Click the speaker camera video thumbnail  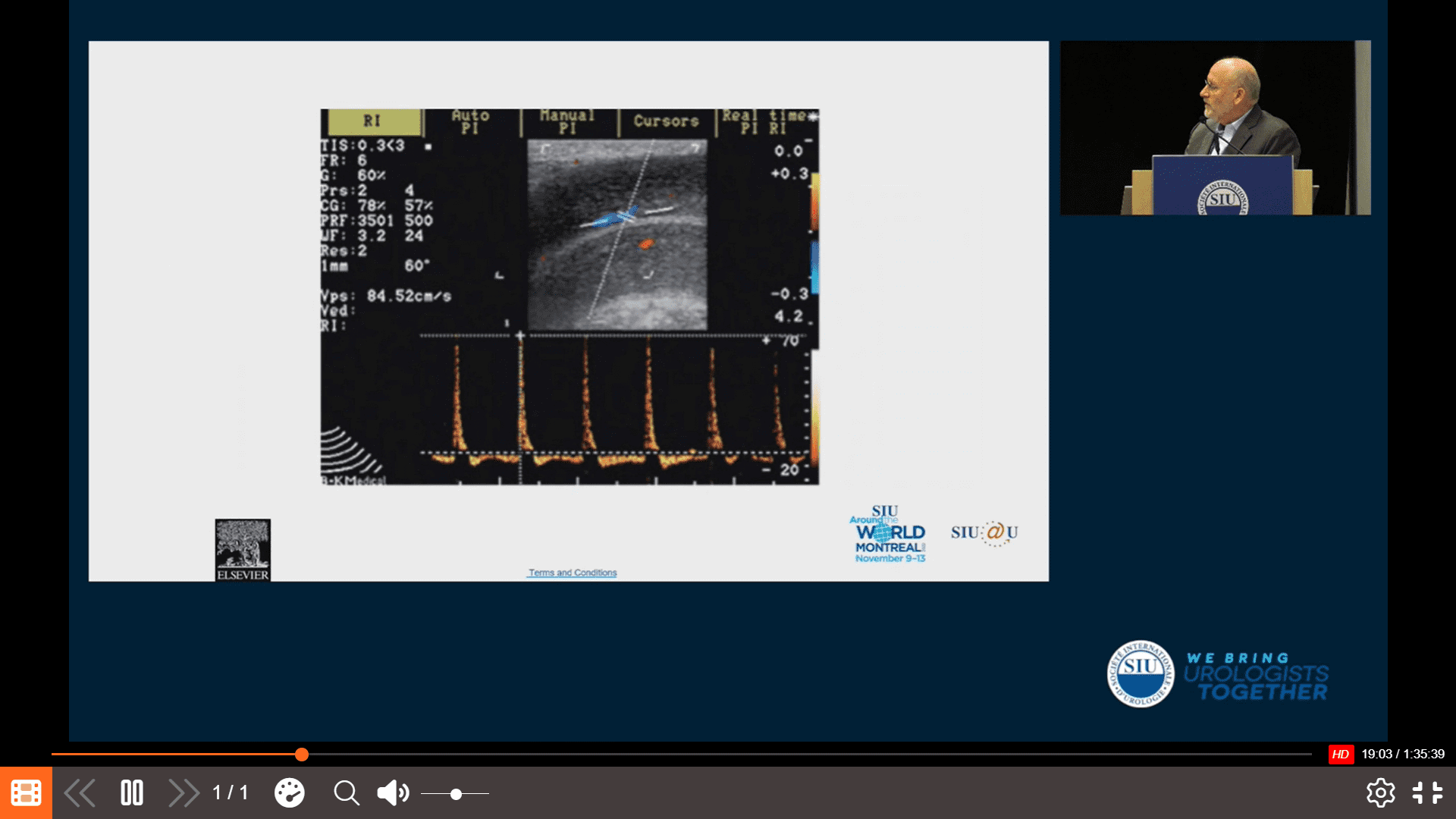tap(1215, 127)
